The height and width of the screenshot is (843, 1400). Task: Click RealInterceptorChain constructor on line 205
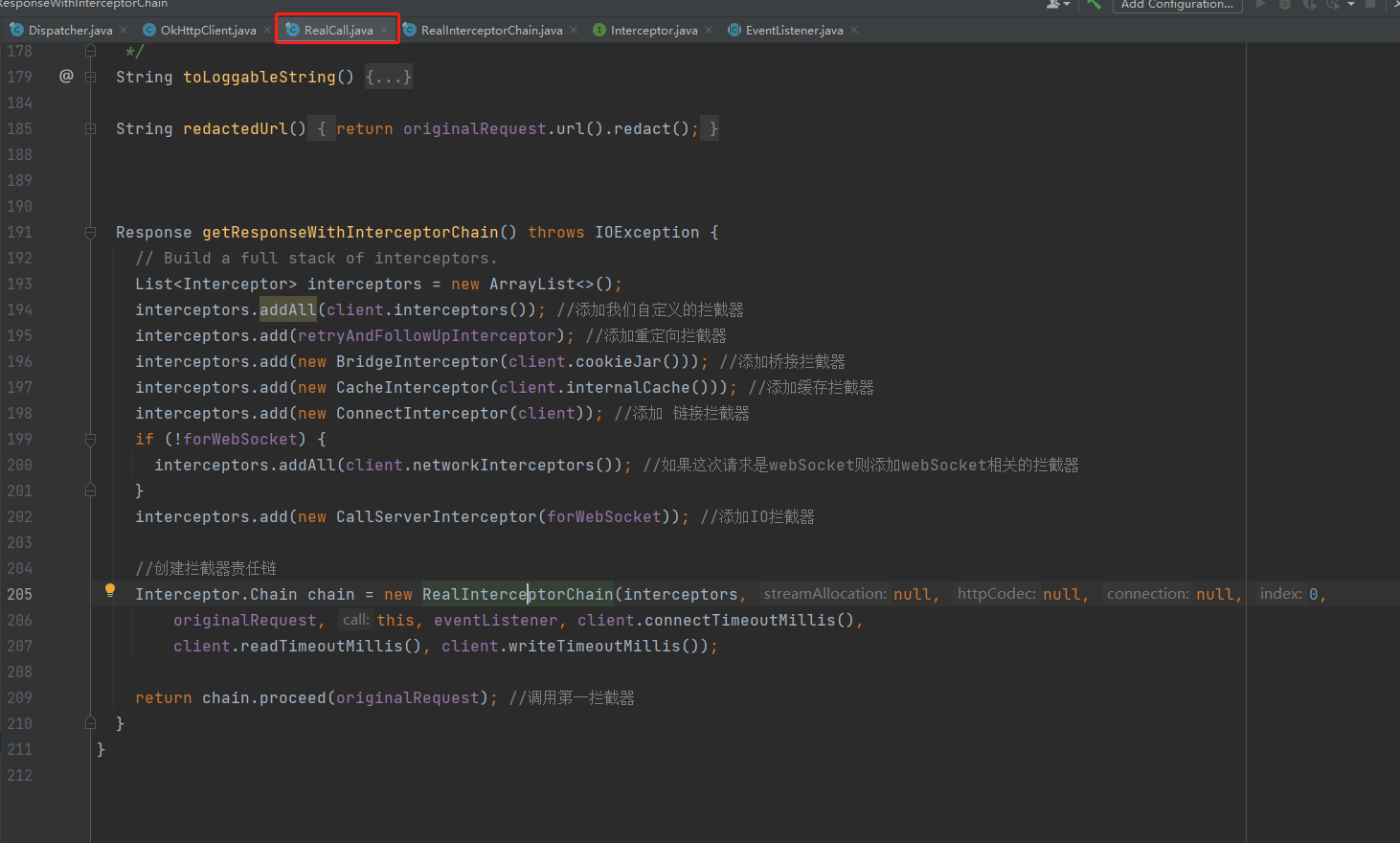(518, 594)
